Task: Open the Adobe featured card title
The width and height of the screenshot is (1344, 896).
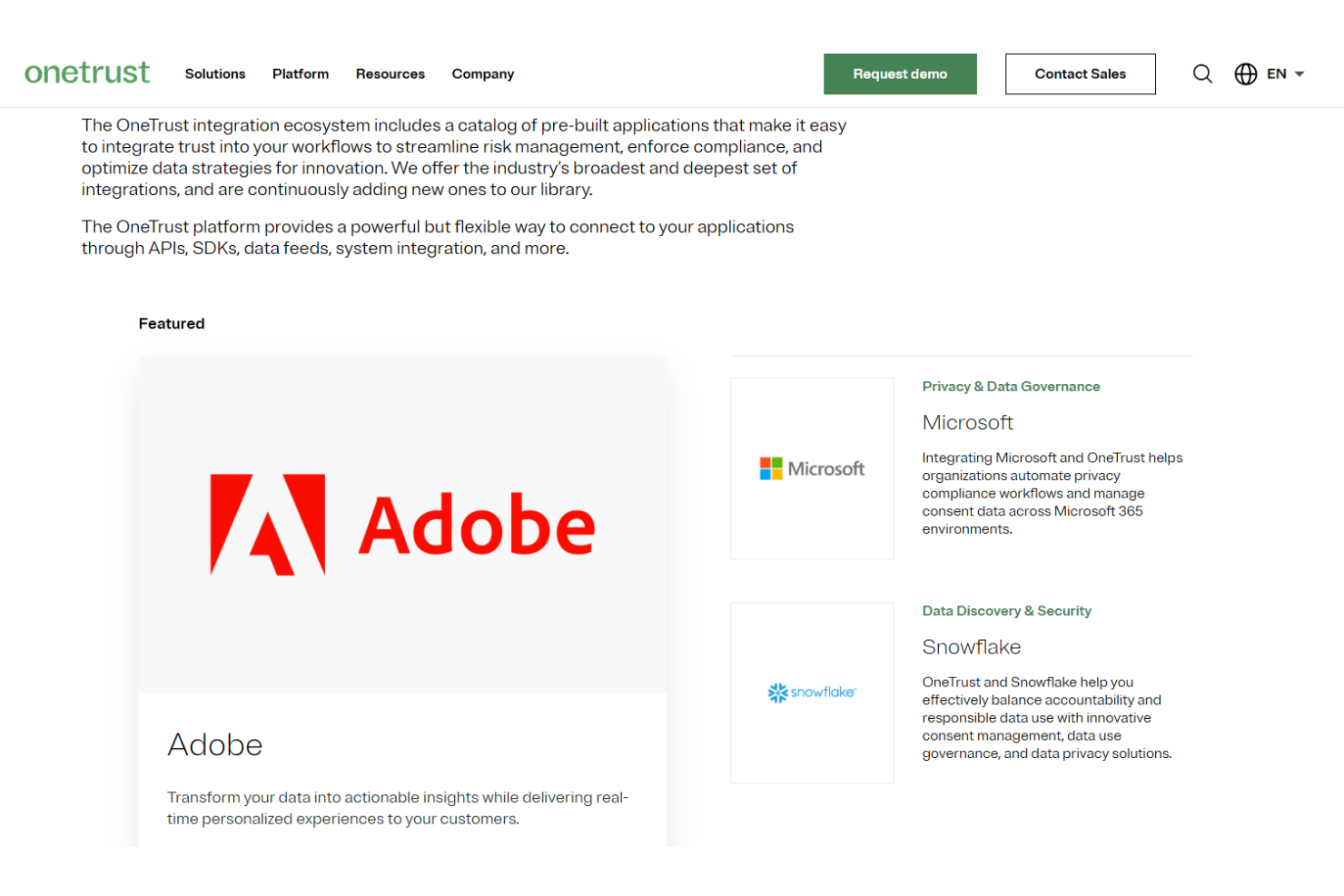Action: point(215,745)
